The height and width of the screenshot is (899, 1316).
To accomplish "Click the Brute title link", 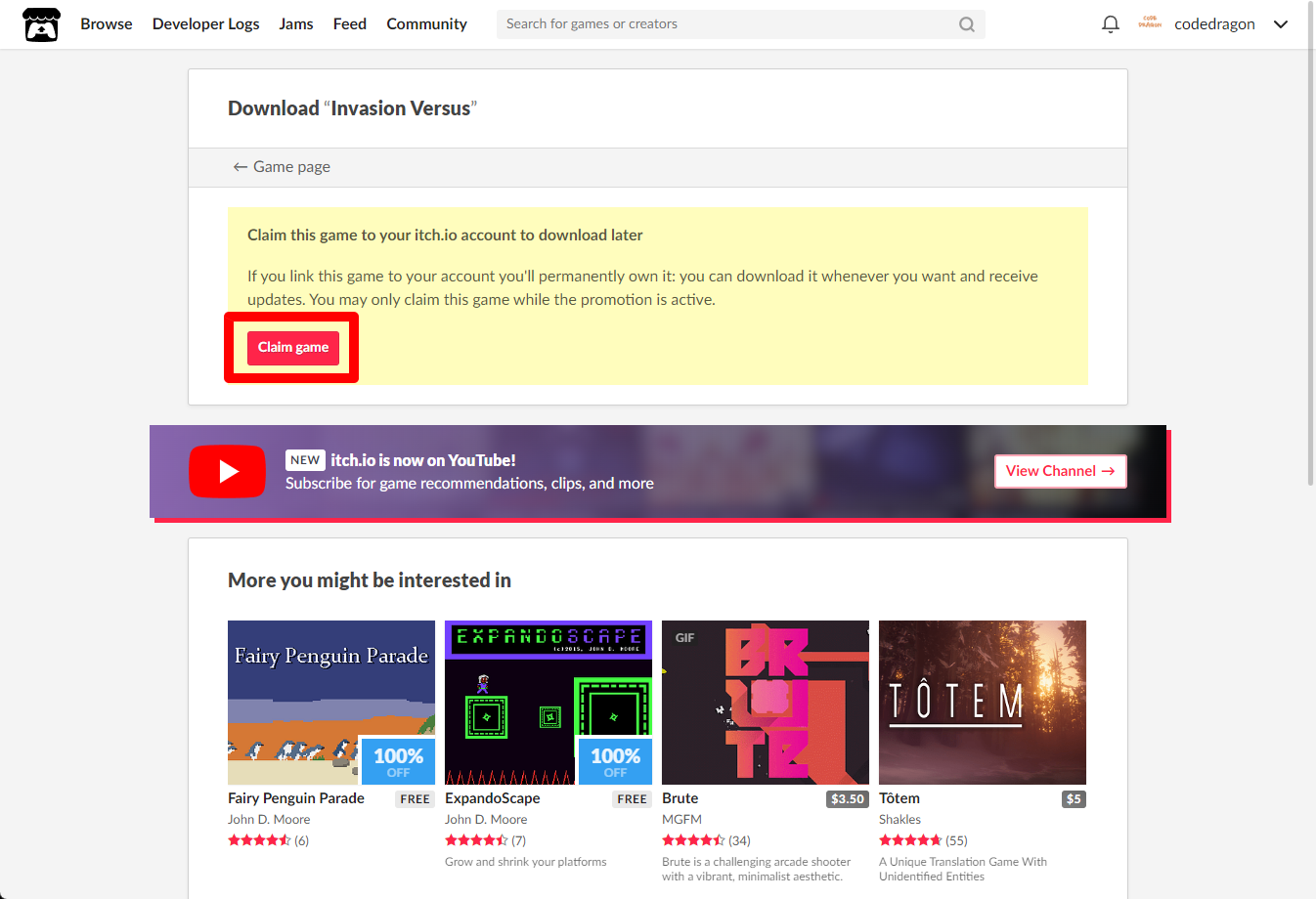I will click(x=680, y=798).
